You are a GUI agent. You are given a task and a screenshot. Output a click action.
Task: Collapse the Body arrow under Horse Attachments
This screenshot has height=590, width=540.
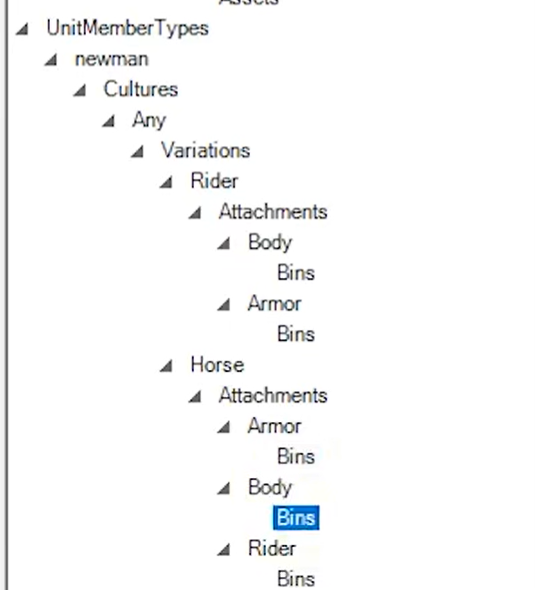click(224, 488)
